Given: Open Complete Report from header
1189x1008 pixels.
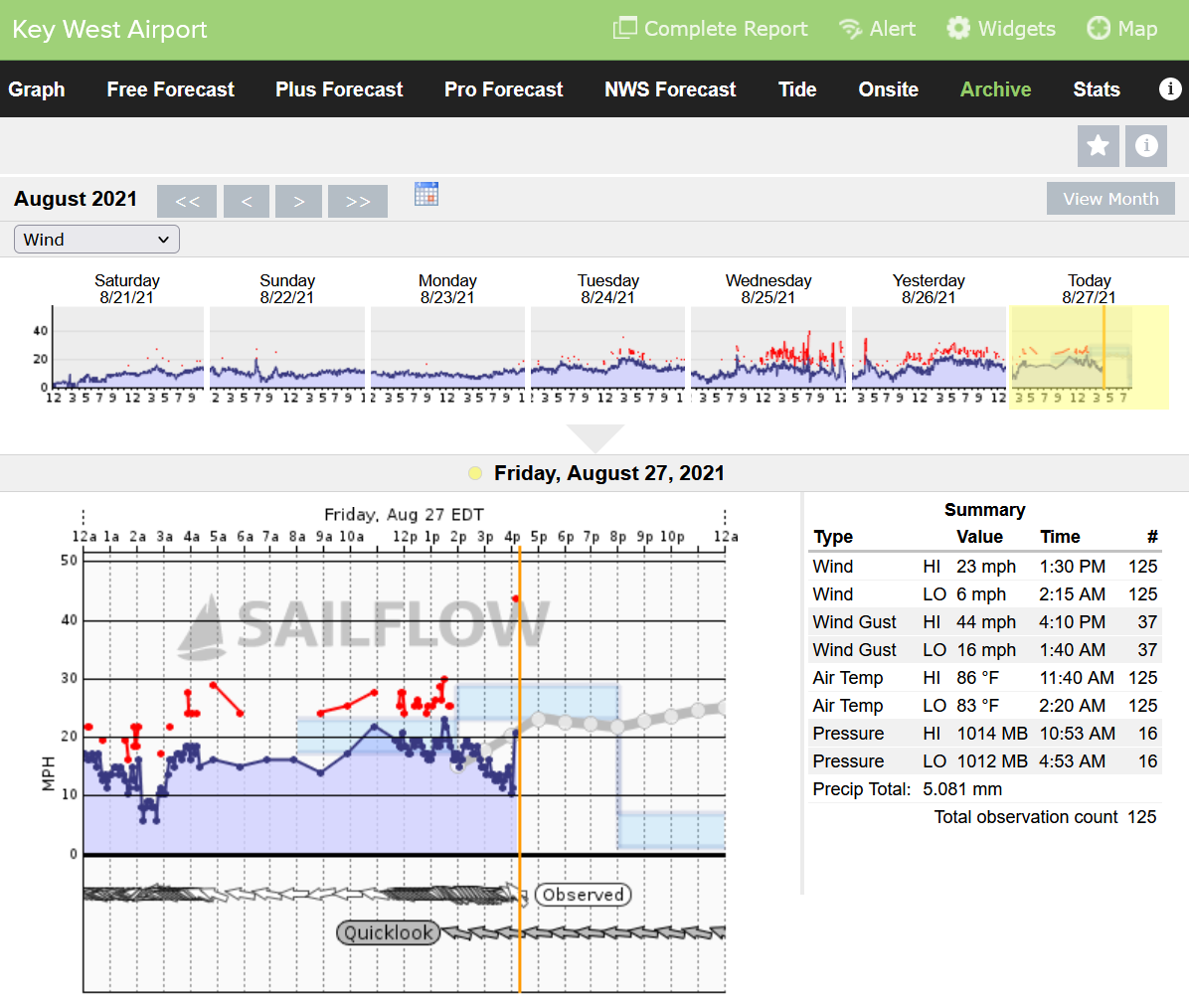Looking at the screenshot, I should pos(710,29).
